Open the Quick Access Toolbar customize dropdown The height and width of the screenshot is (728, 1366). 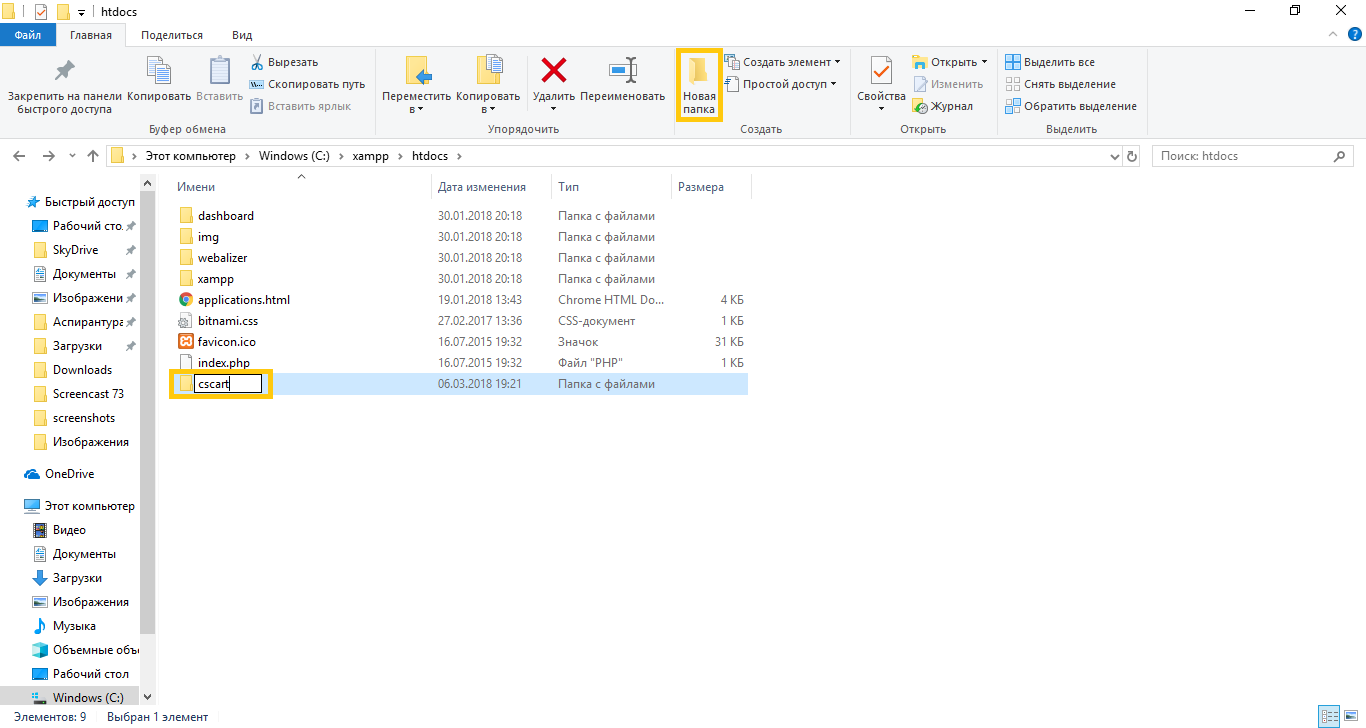pos(81,12)
